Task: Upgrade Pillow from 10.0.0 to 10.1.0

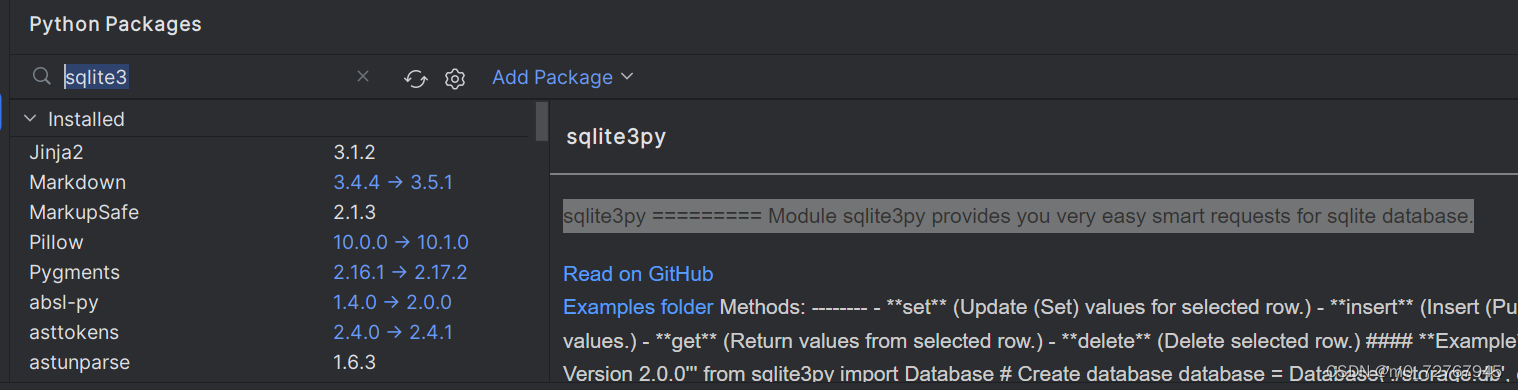Action: (x=401, y=242)
